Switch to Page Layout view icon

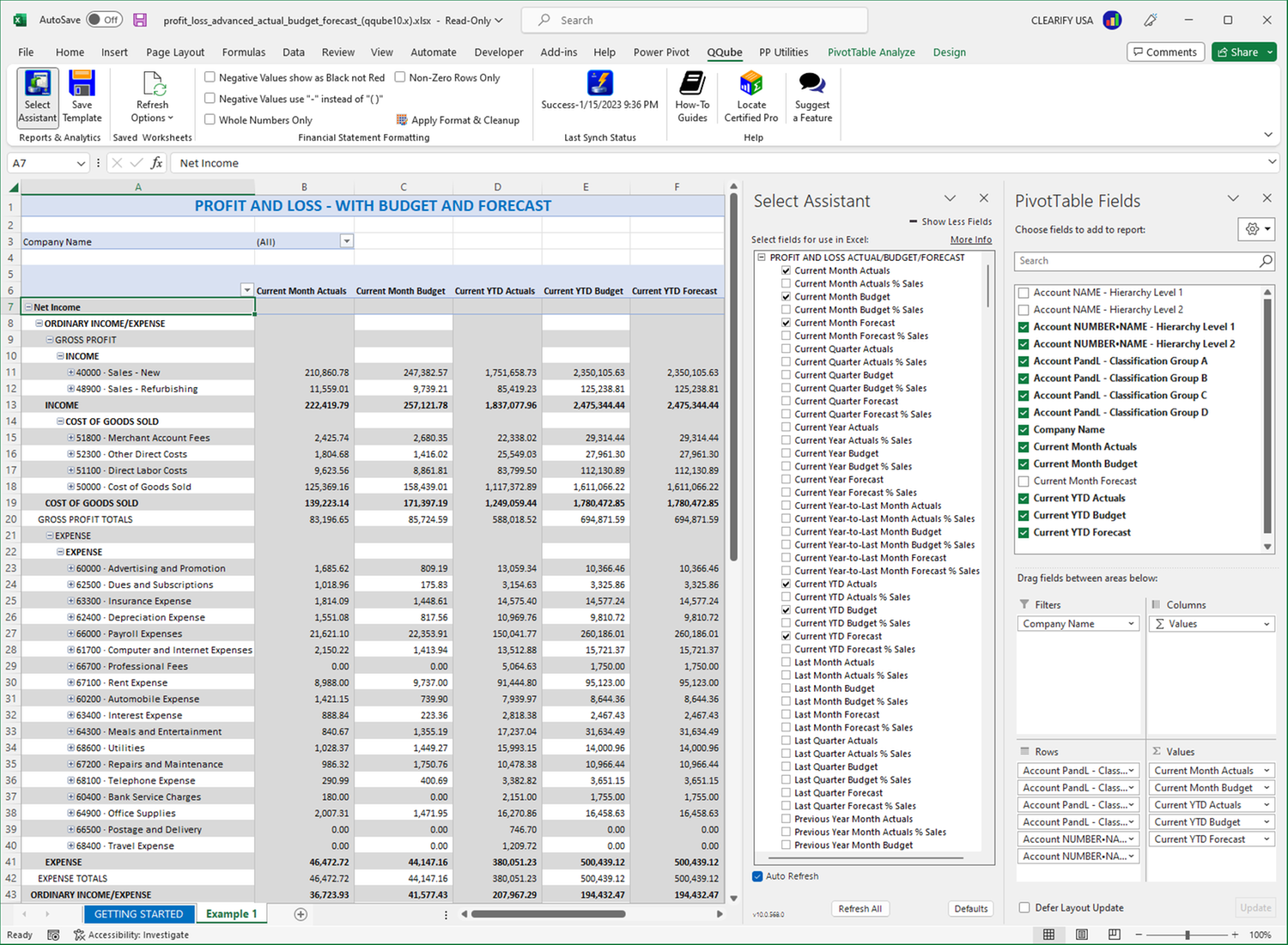click(x=1081, y=935)
